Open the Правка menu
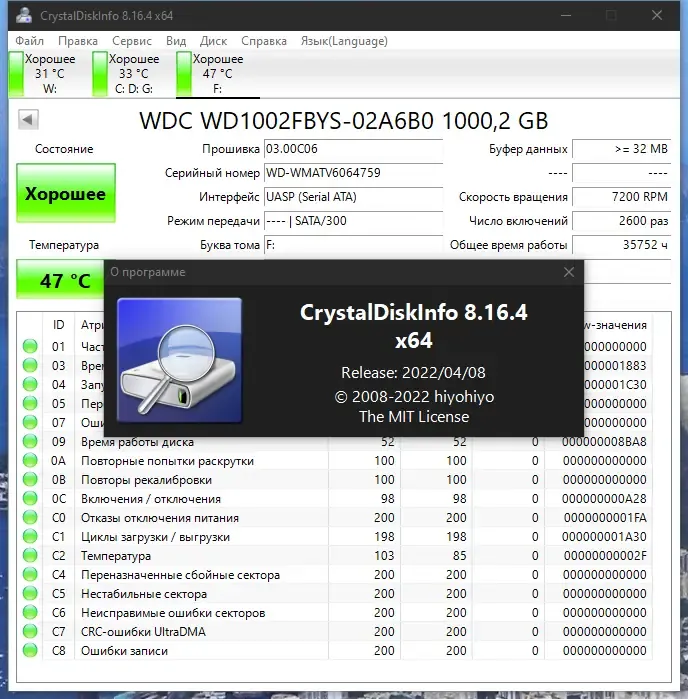The width and height of the screenshot is (688, 699). click(x=78, y=41)
